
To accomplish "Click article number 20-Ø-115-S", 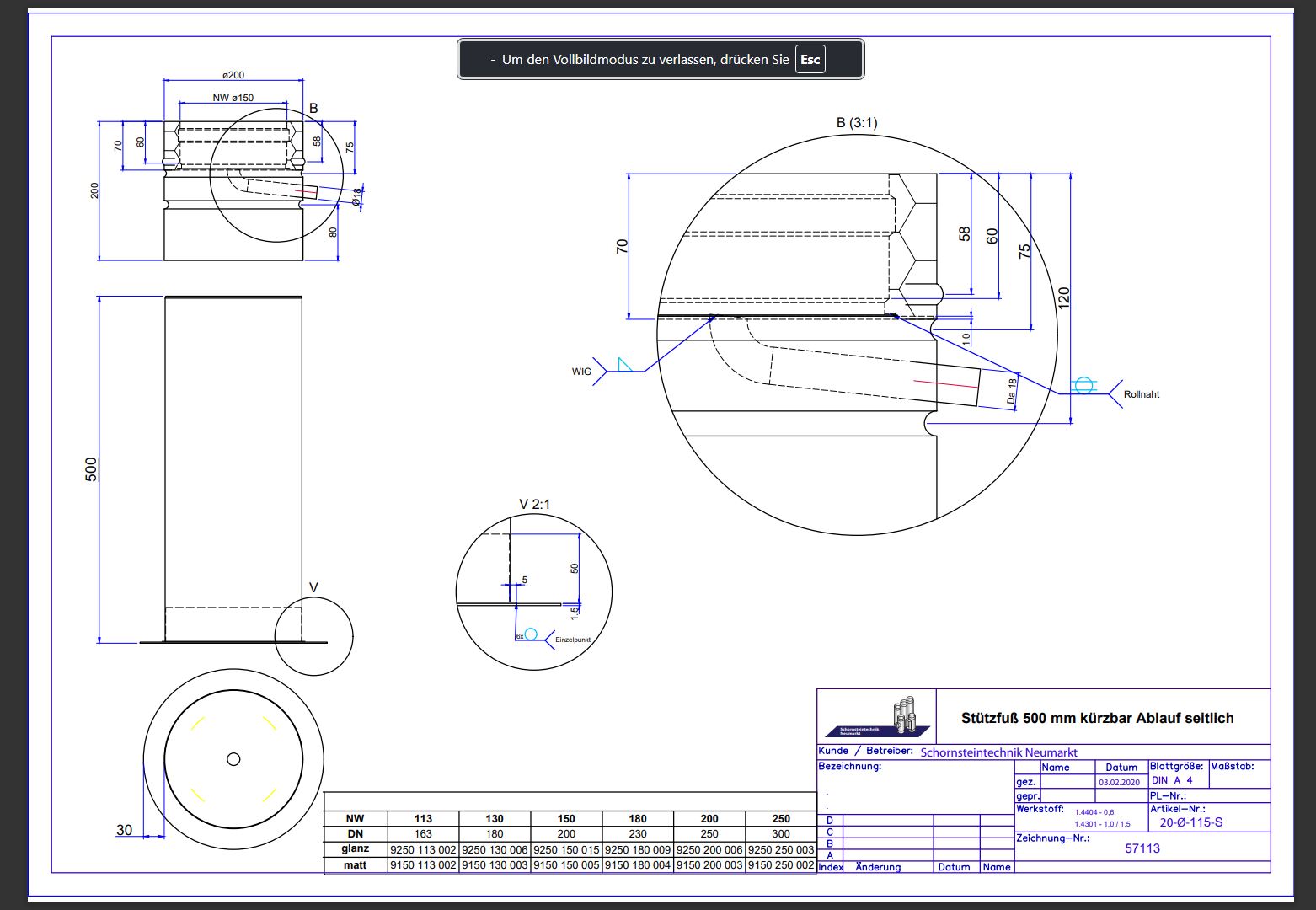I will coord(1190,822).
